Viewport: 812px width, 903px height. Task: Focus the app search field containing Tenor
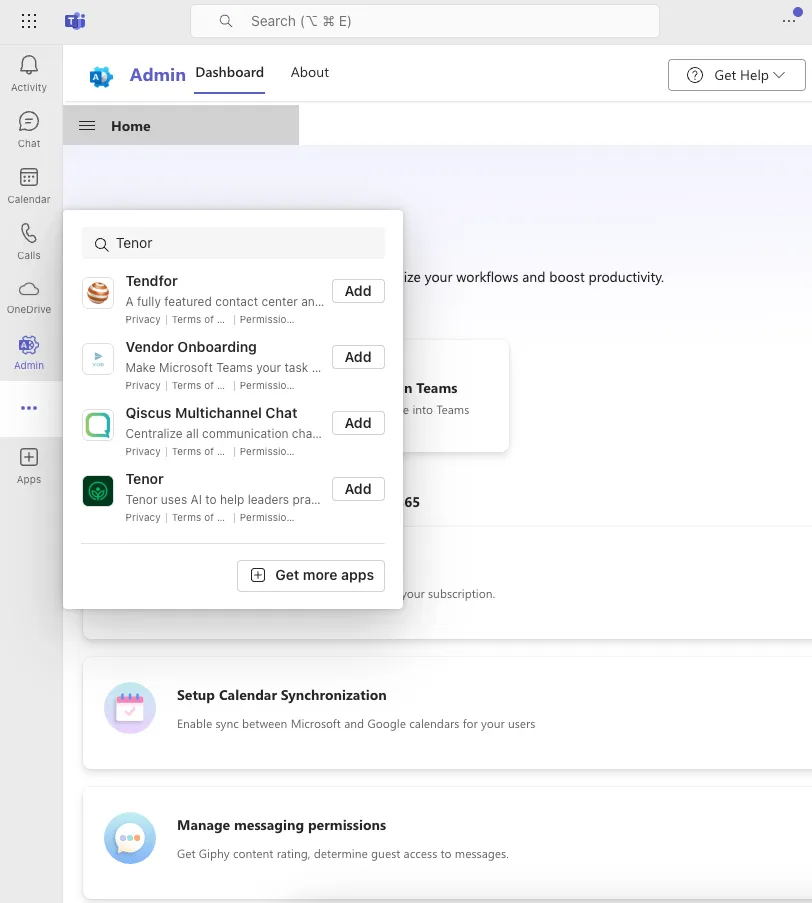pyautogui.click(x=233, y=243)
